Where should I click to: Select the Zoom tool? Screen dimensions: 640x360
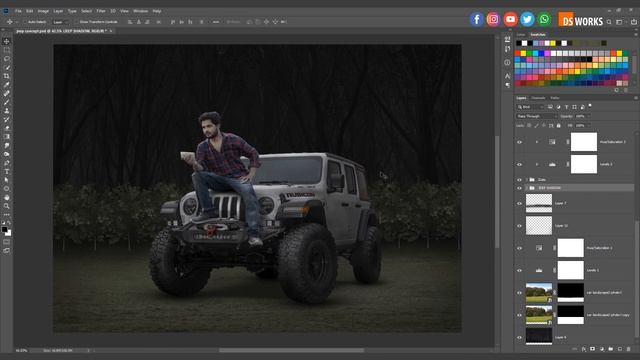(7, 206)
